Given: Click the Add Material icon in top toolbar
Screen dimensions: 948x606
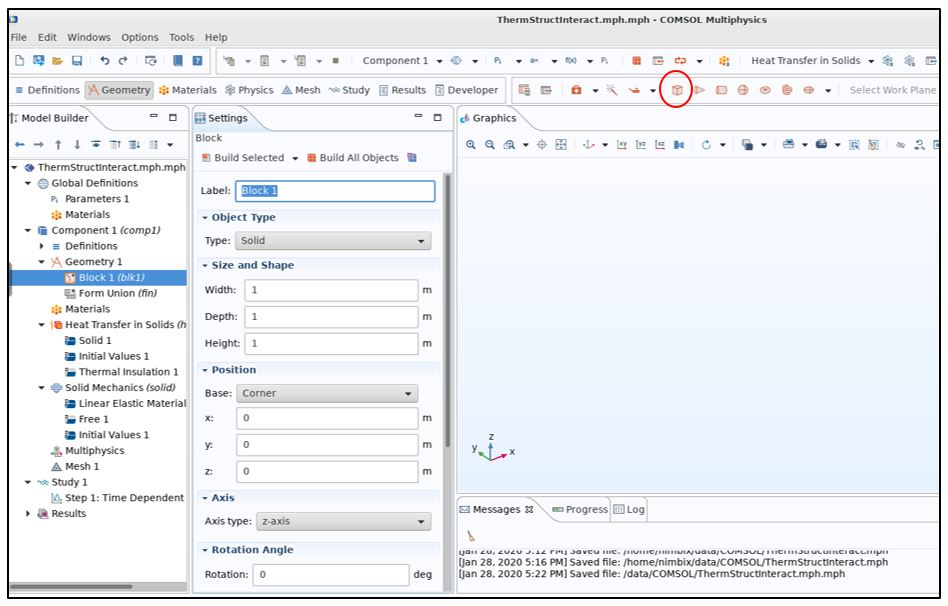Looking at the screenshot, I should pyautogui.click(x=724, y=60).
